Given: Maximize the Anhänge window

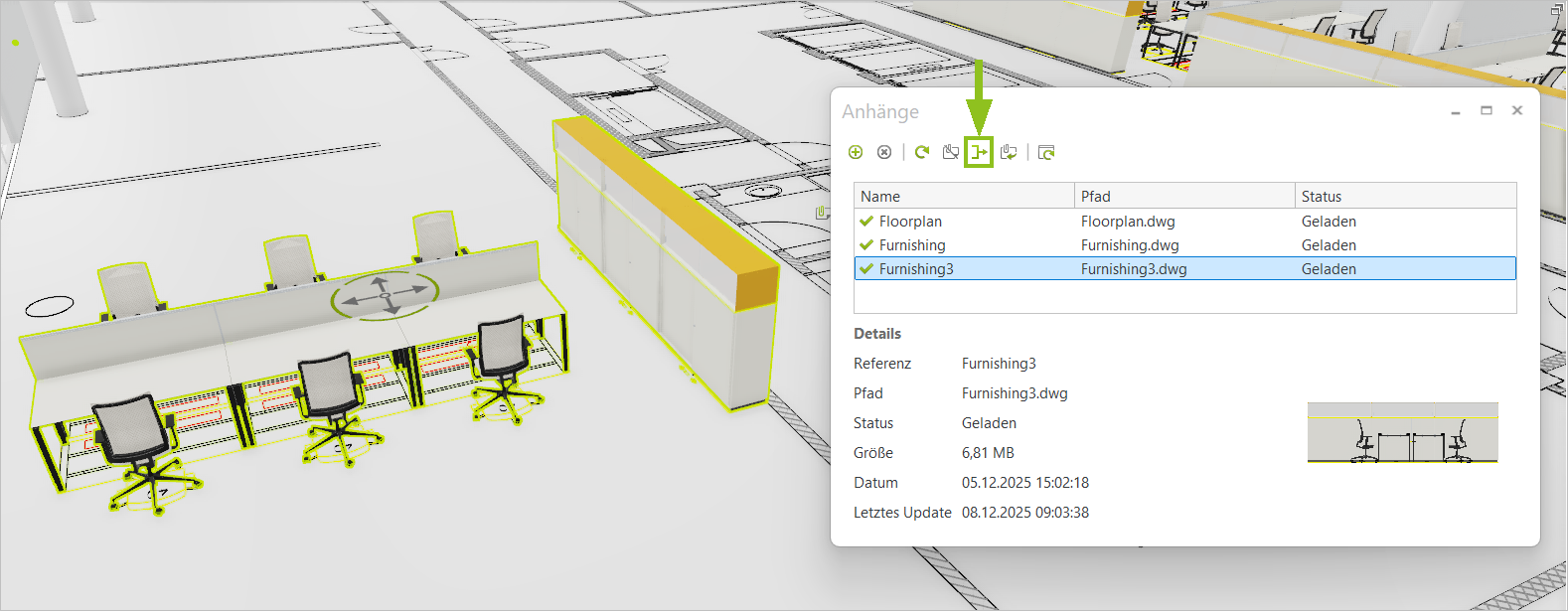Looking at the screenshot, I should (1487, 110).
